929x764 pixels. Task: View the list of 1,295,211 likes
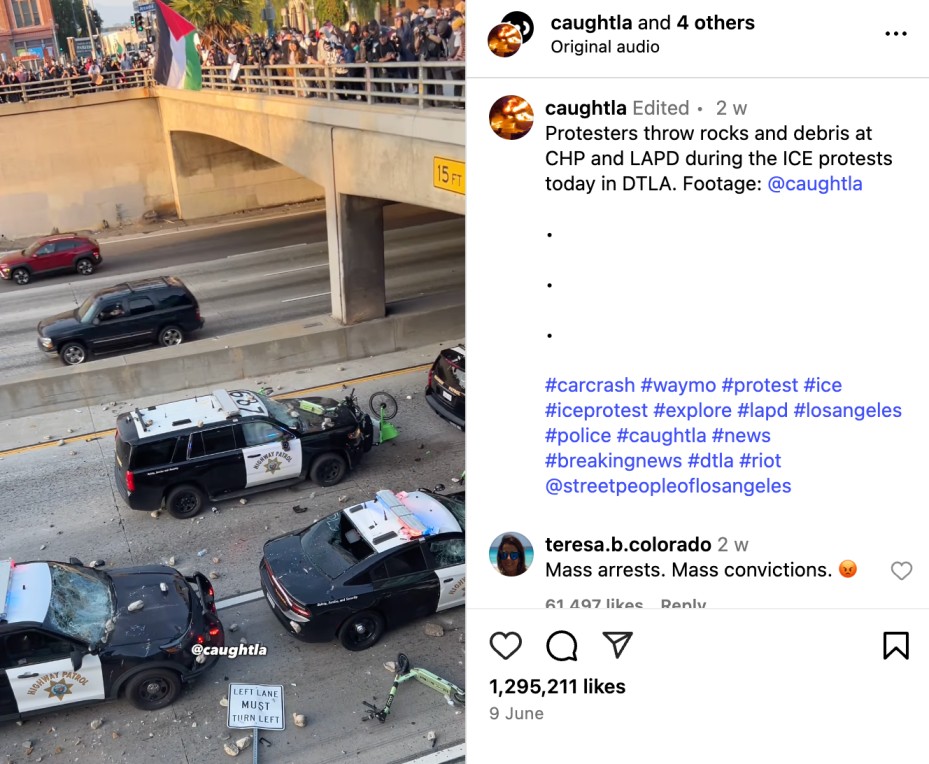tap(558, 686)
